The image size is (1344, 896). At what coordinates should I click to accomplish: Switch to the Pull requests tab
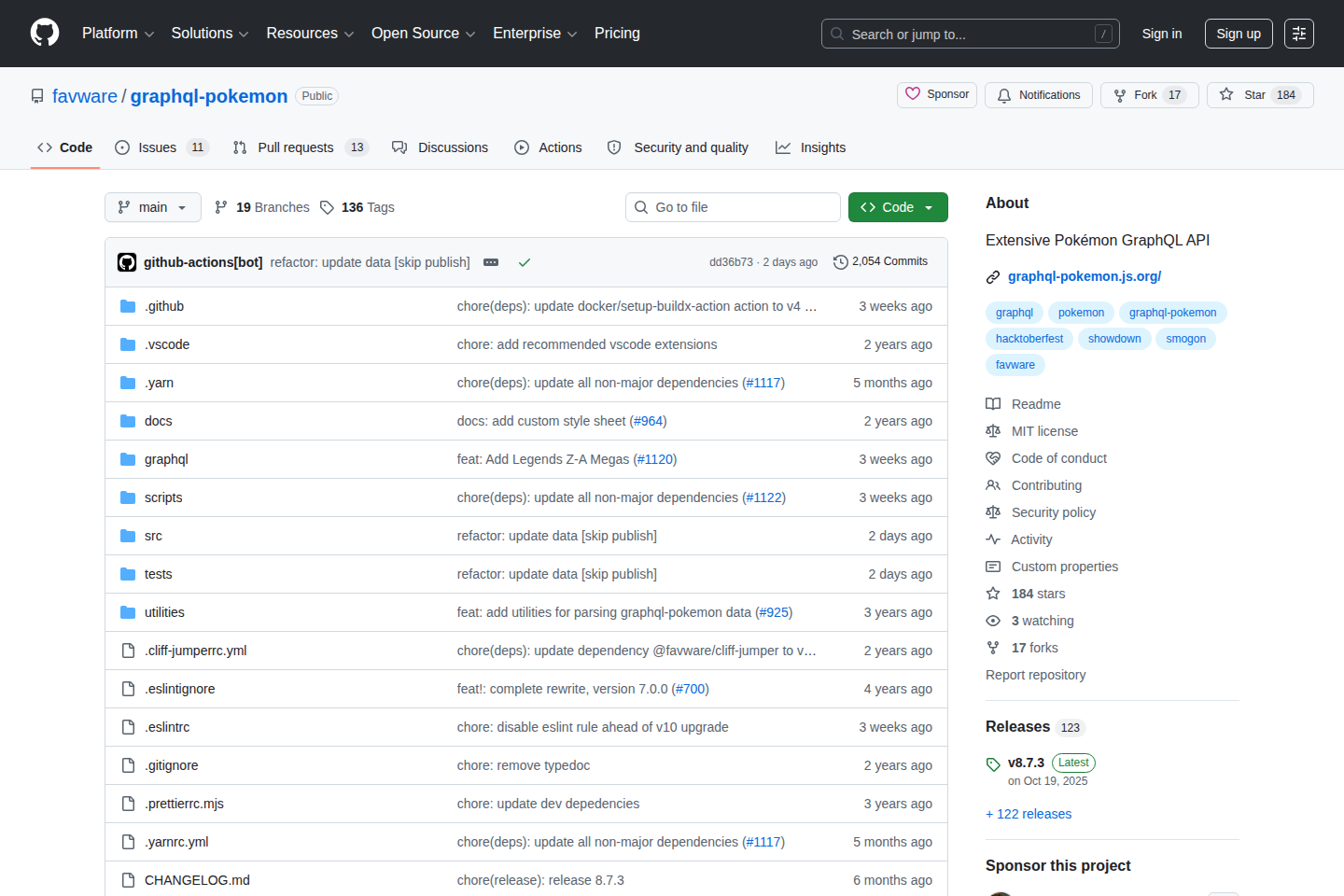coord(295,147)
